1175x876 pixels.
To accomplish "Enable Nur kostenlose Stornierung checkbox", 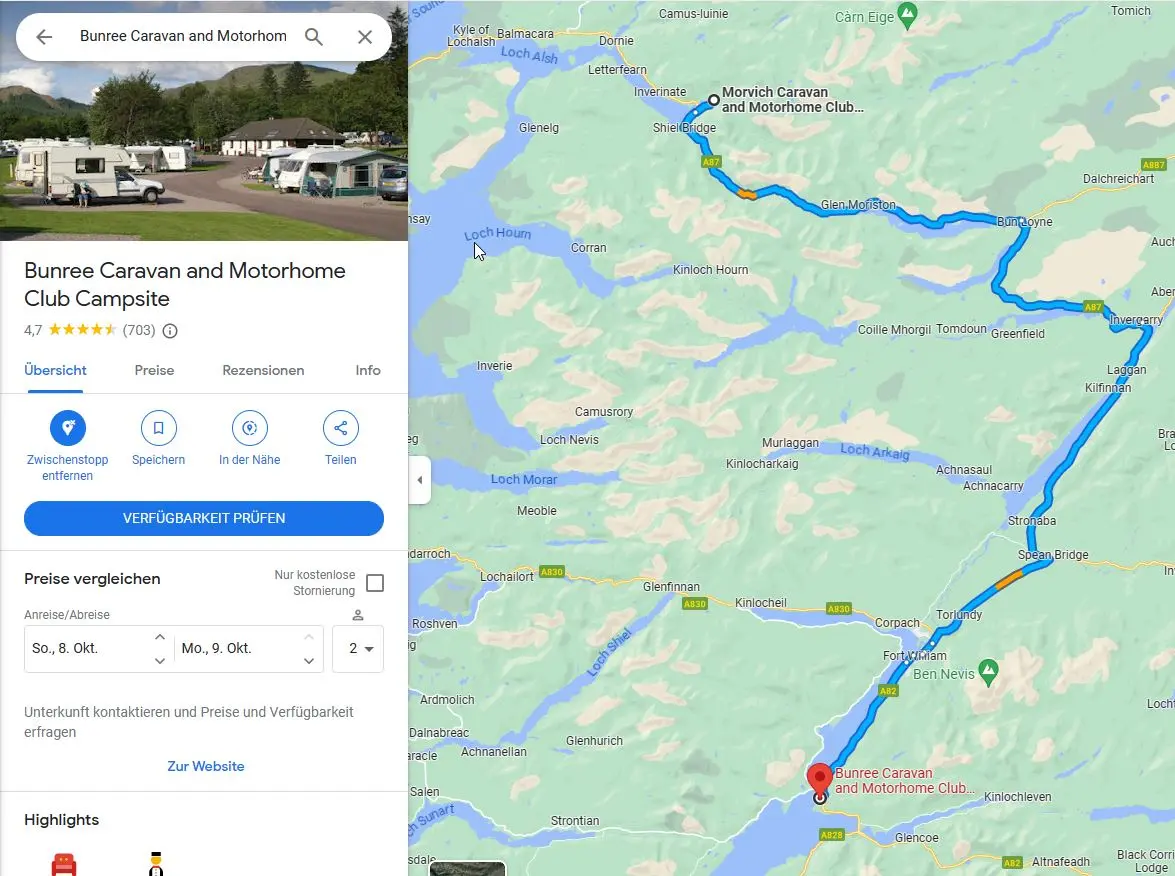I will point(375,583).
